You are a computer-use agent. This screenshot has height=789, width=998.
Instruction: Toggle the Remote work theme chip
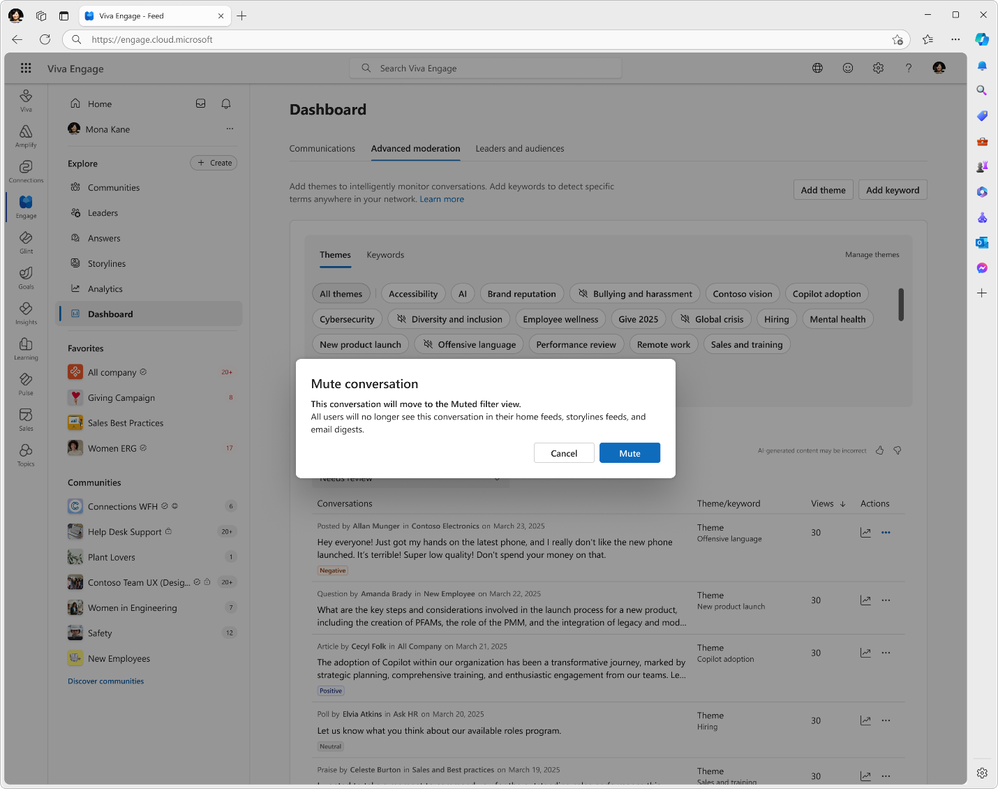click(x=663, y=345)
